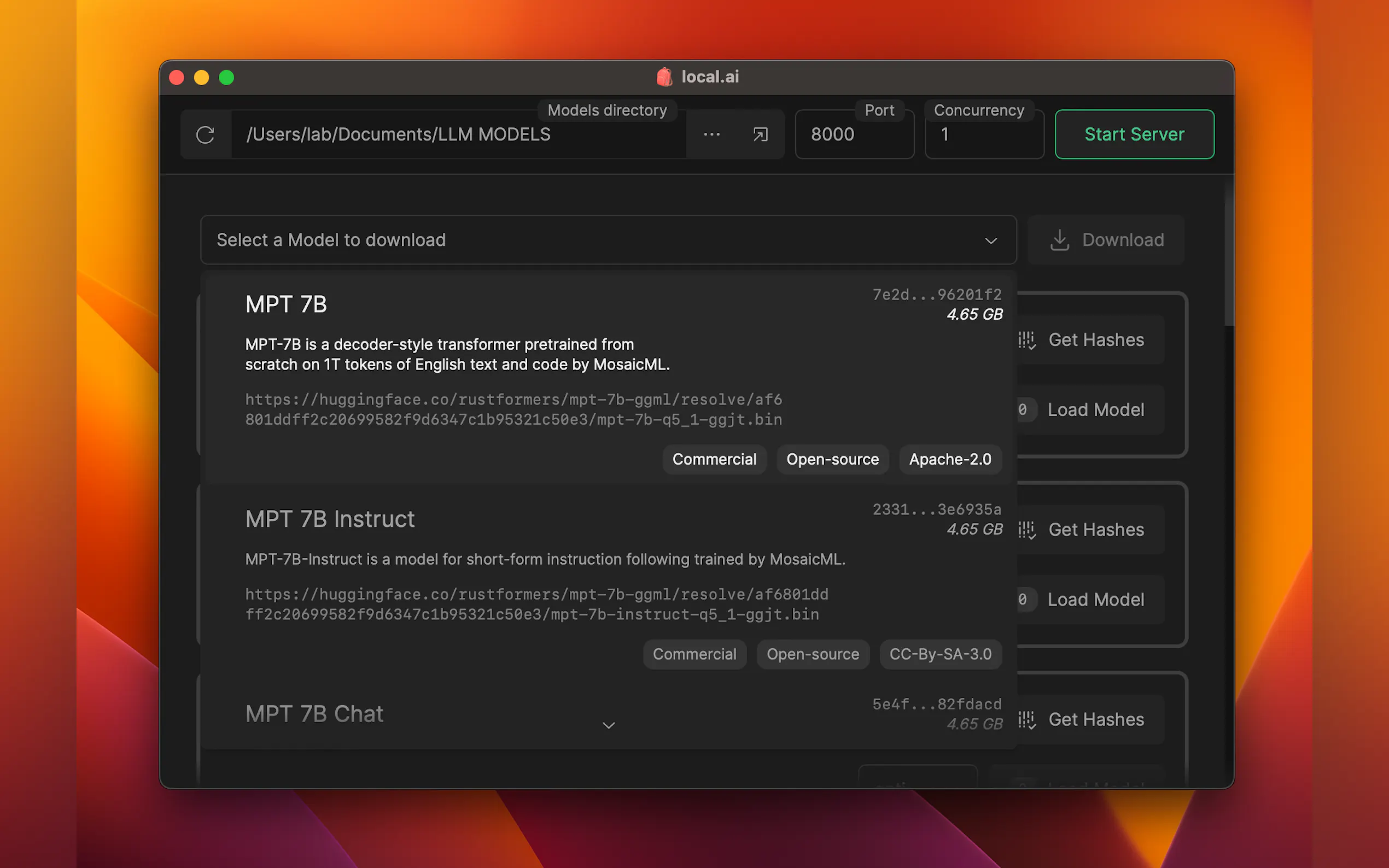Click the three-dots browse directory button

(711, 134)
